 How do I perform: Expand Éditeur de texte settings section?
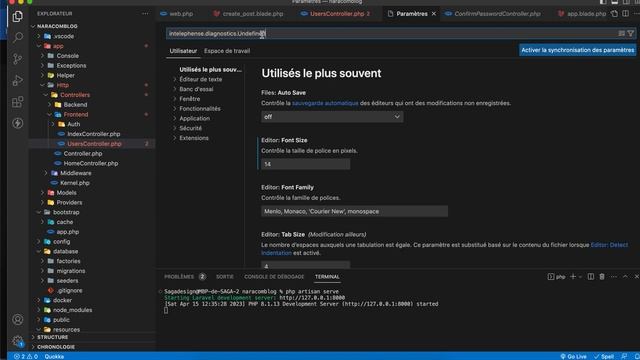(200, 79)
